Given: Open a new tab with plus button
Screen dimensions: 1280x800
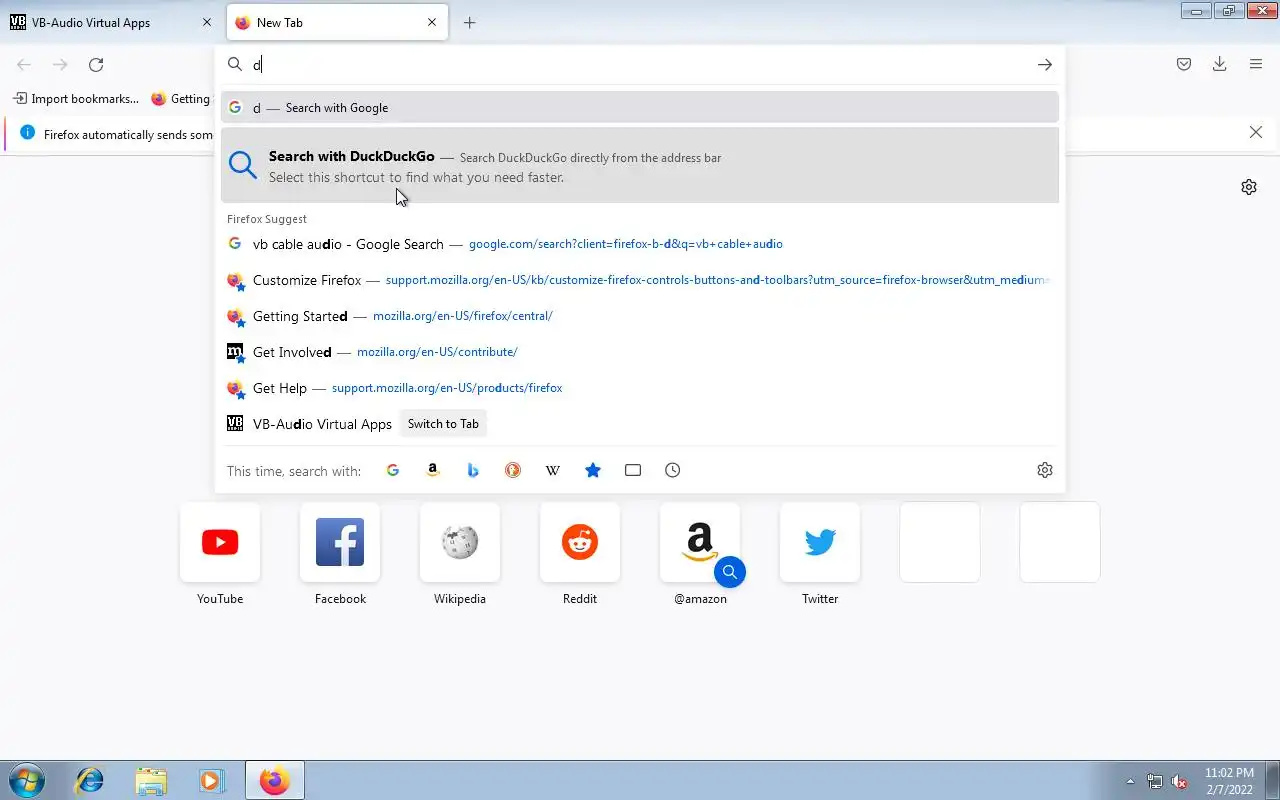Looking at the screenshot, I should pyautogui.click(x=469, y=22).
